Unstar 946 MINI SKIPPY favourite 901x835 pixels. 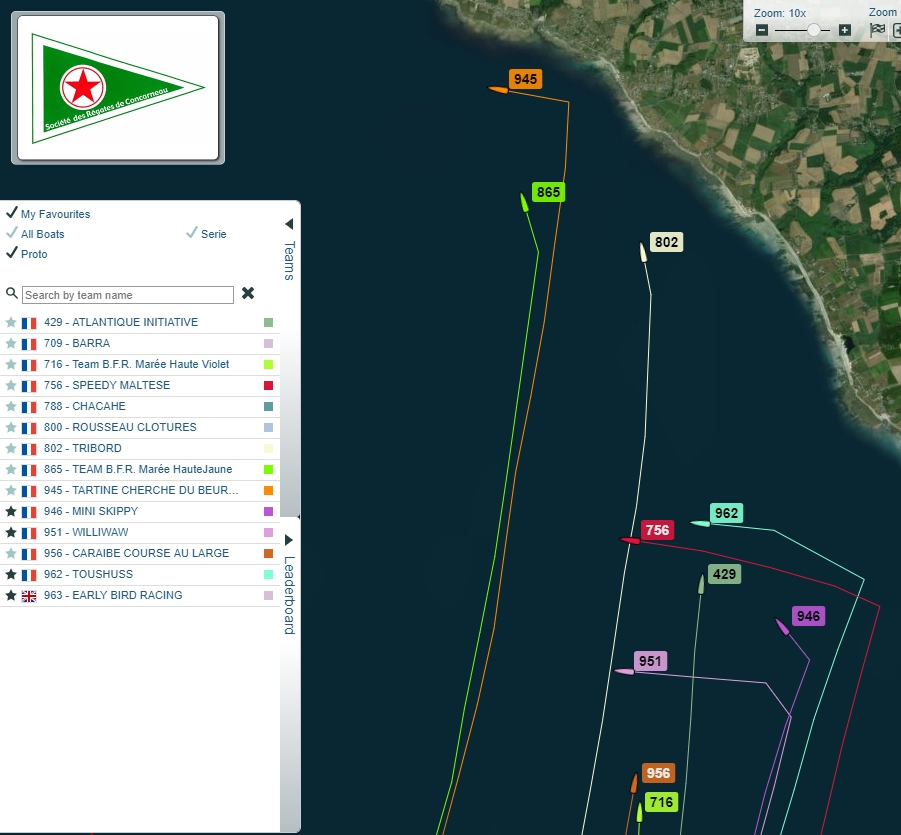click(11, 512)
